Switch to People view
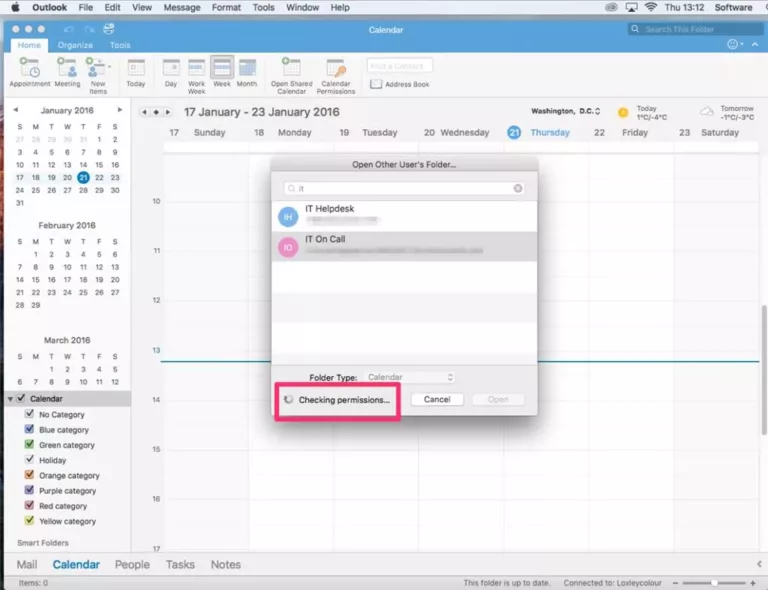 pos(132,565)
